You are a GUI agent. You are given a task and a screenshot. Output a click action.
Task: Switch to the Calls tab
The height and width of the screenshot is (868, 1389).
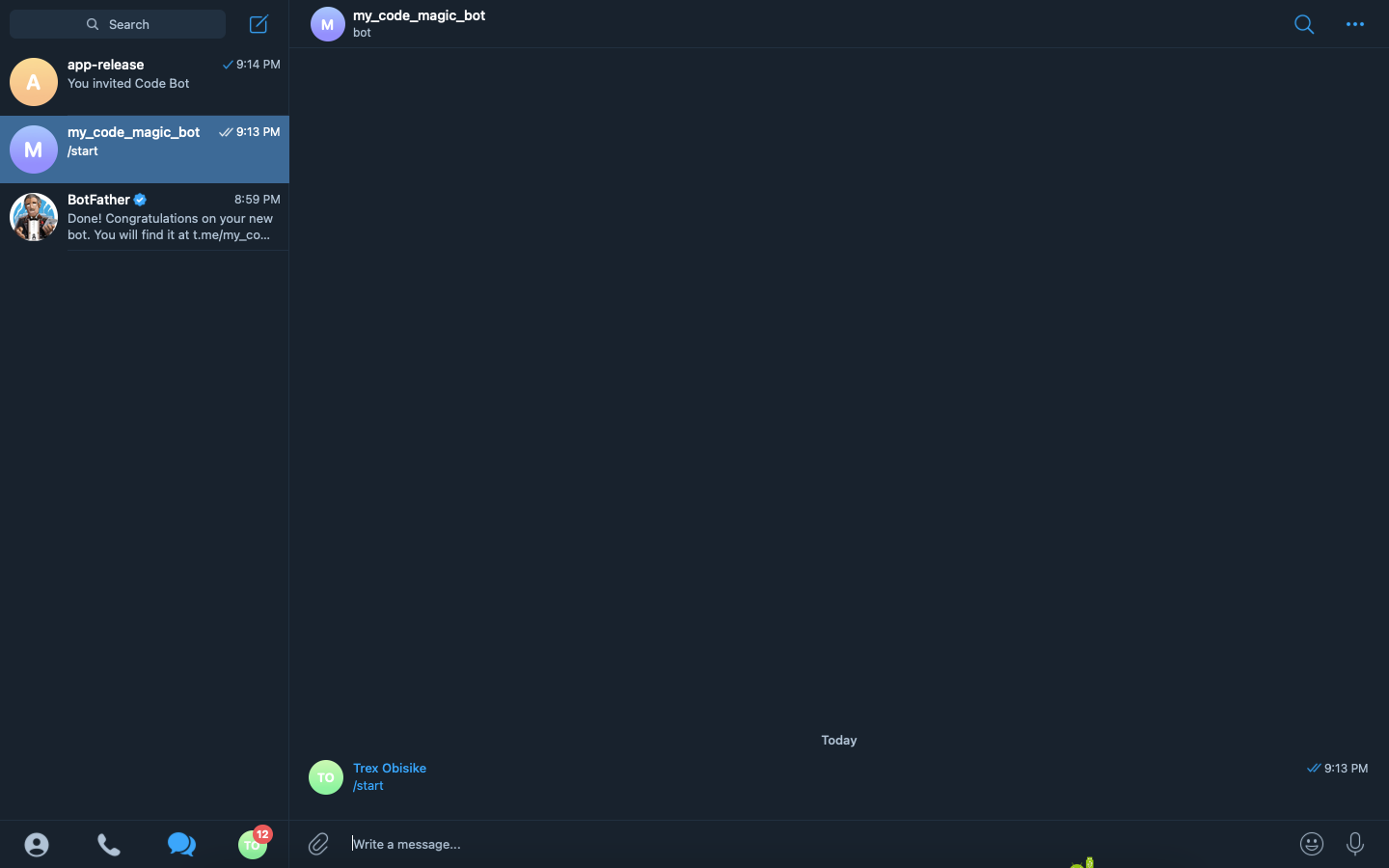click(109, 845)
